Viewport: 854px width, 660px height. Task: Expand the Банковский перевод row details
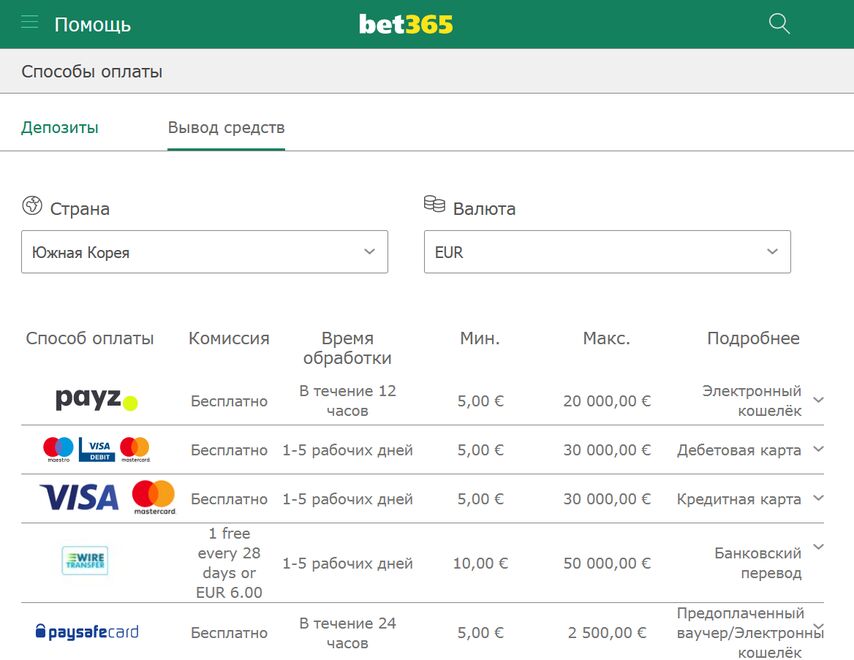click(818, 547)
